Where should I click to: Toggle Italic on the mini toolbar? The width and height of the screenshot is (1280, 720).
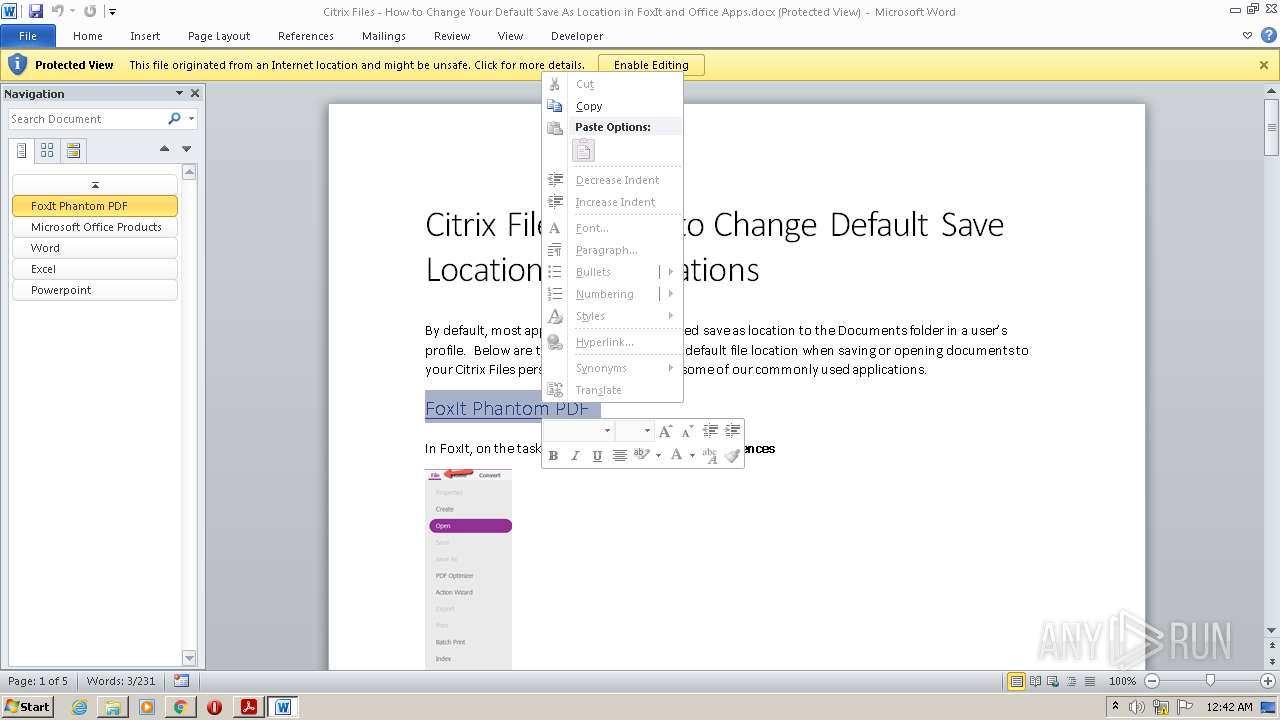[x=575, y=456]
